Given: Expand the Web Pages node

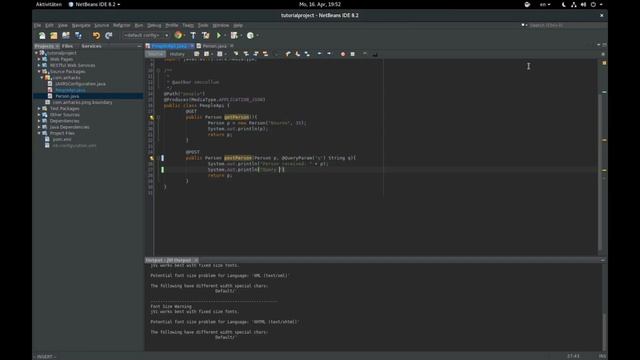Looking at the screenshot, I should pos(39,59).
